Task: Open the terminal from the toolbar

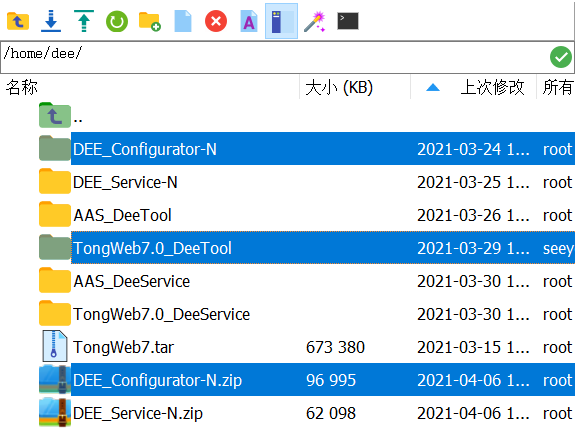Action: click(x=348, y=21)
